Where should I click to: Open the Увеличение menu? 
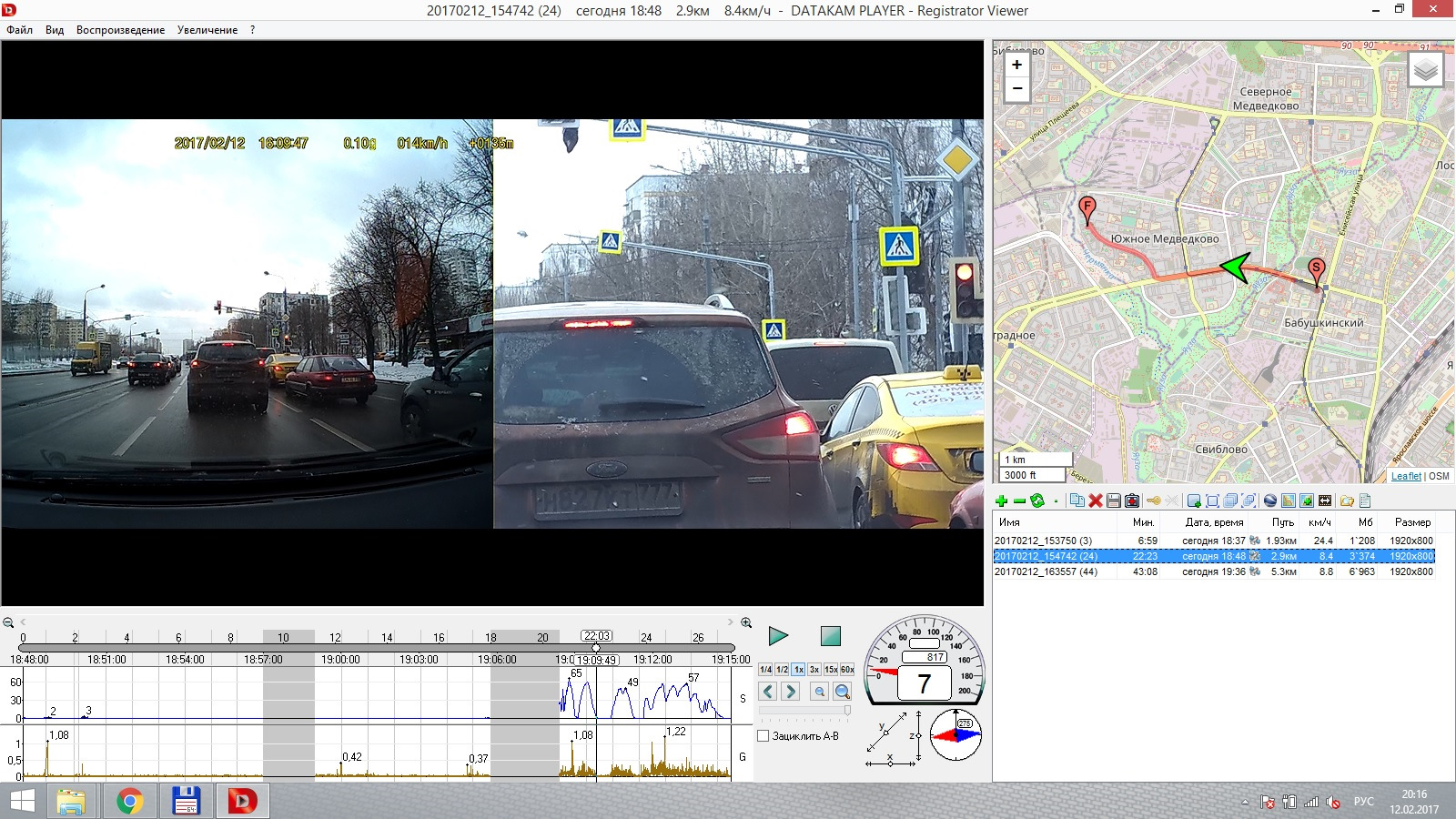[207, 30]
